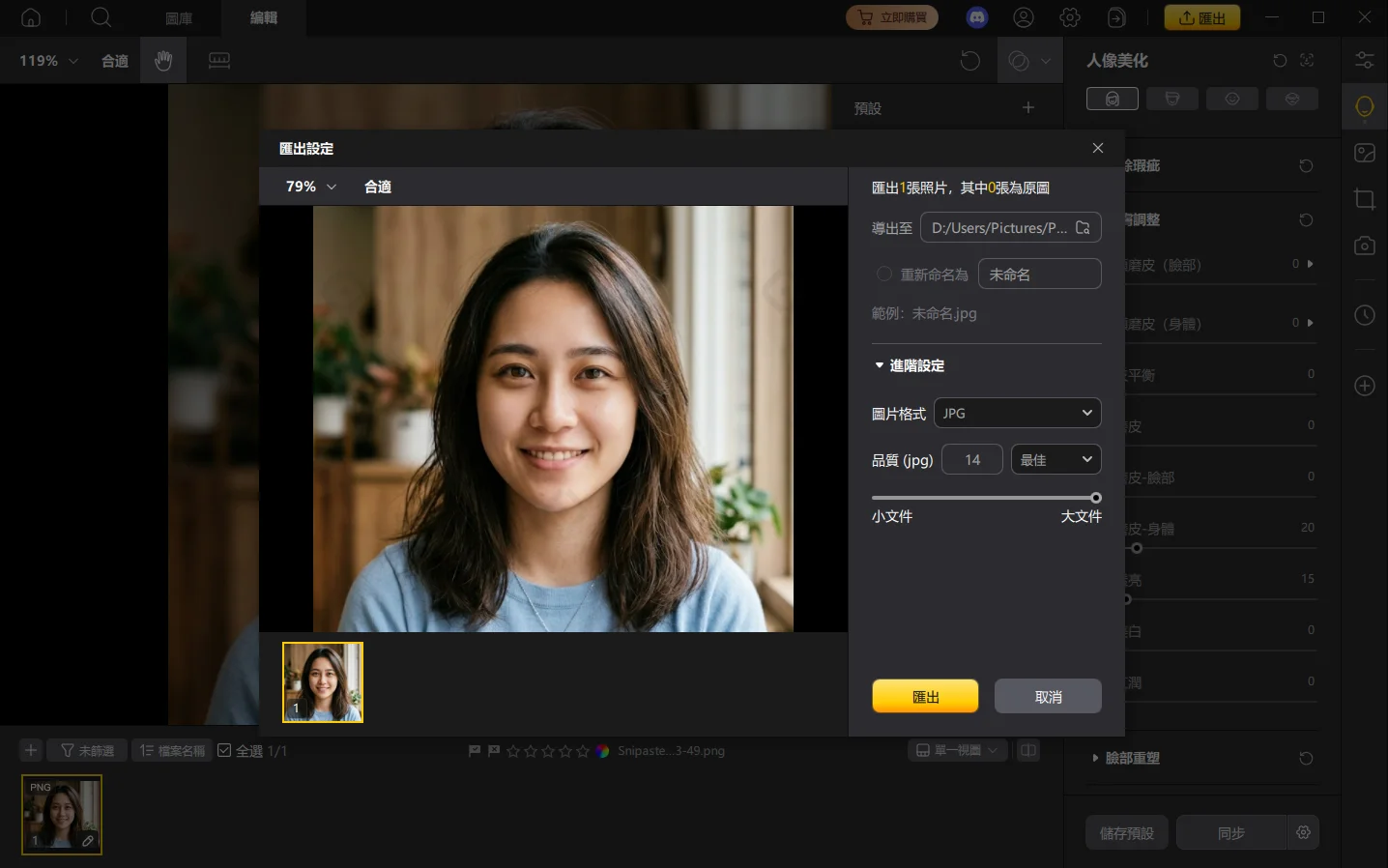
Task: Toggle the compare view icon in bottom bar
Action: pyautogui.click(x=1027, y=749)
